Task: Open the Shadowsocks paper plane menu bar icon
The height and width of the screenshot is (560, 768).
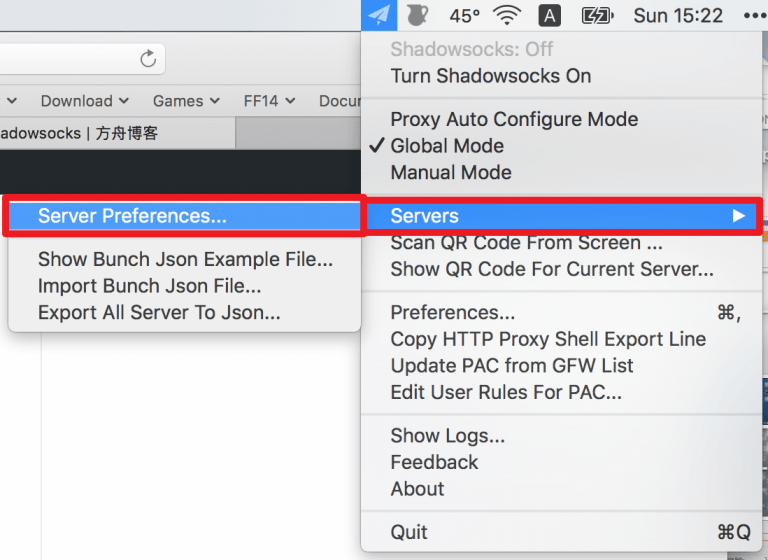Action: [x=379, y=15]
